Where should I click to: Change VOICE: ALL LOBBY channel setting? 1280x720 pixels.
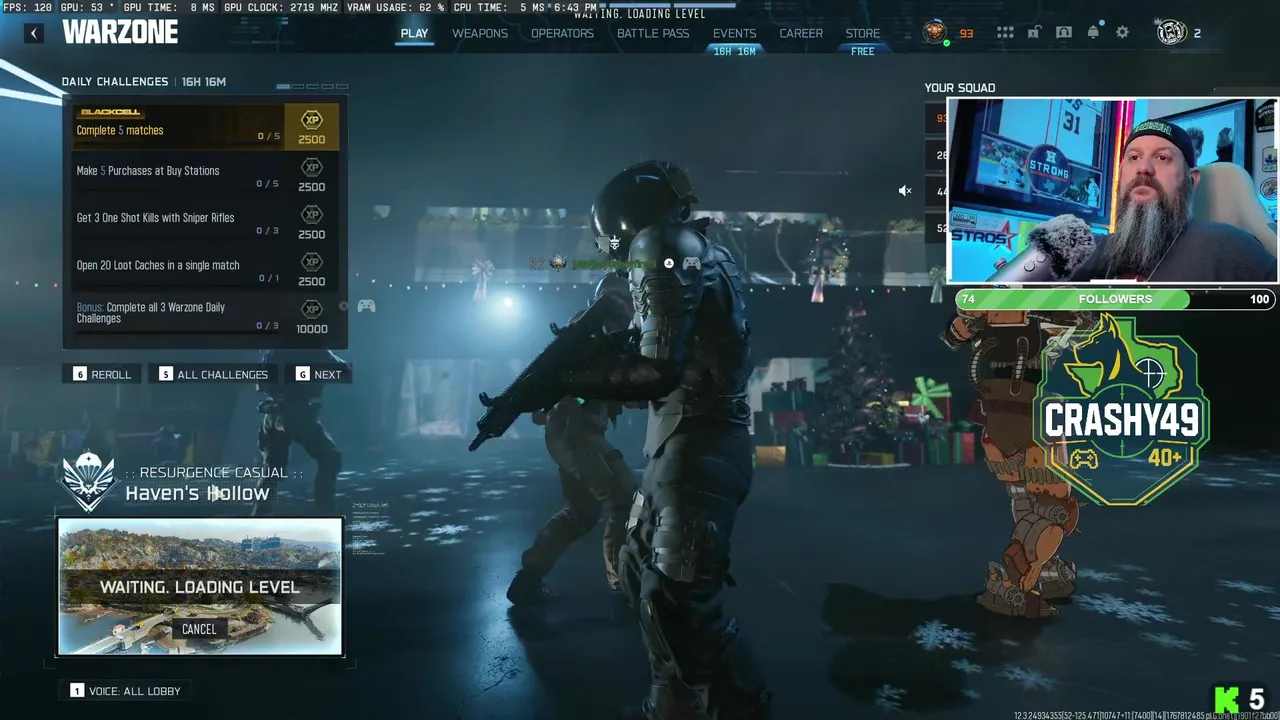tap(126, 691)
